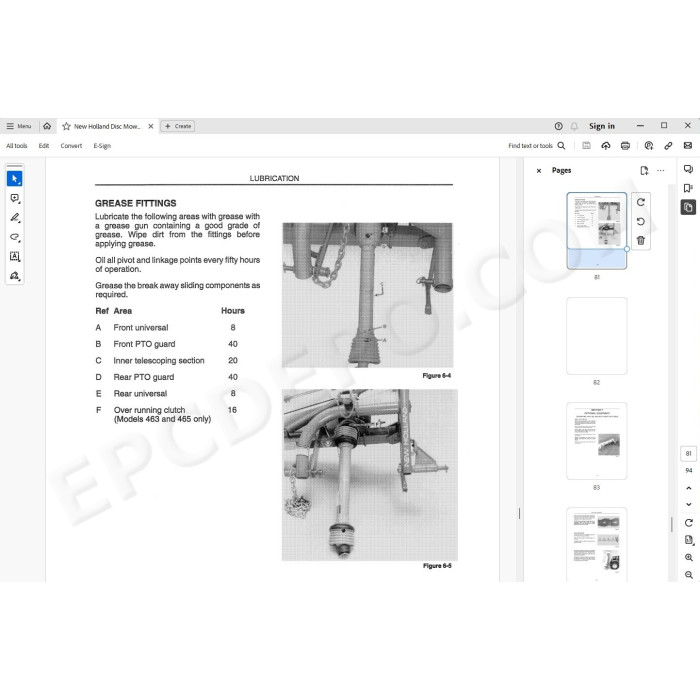Click the rotate view icon in right rail
The height and width of the screenshot is (700, 700).
point(688,523)
